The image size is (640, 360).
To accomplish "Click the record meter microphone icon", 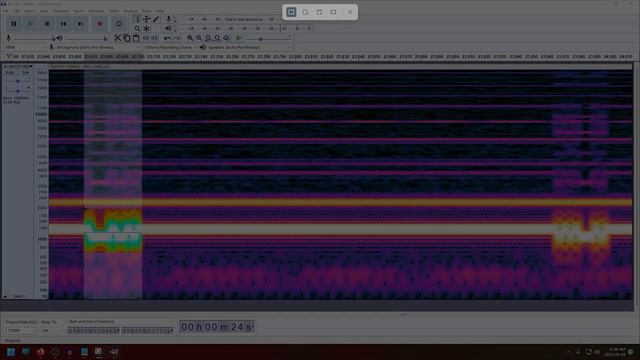I will pos(169,19).
